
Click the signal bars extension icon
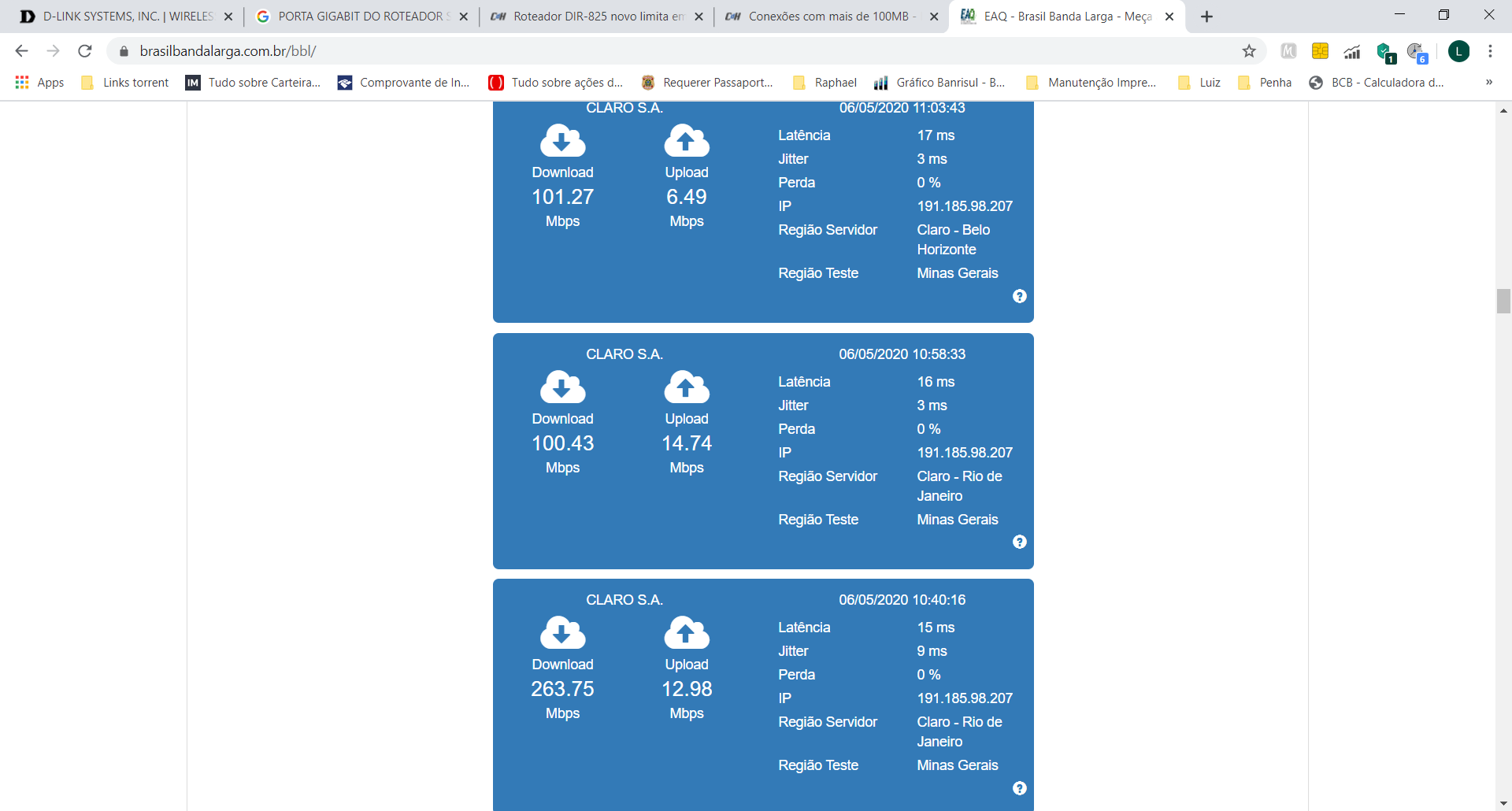[1352, 52]
